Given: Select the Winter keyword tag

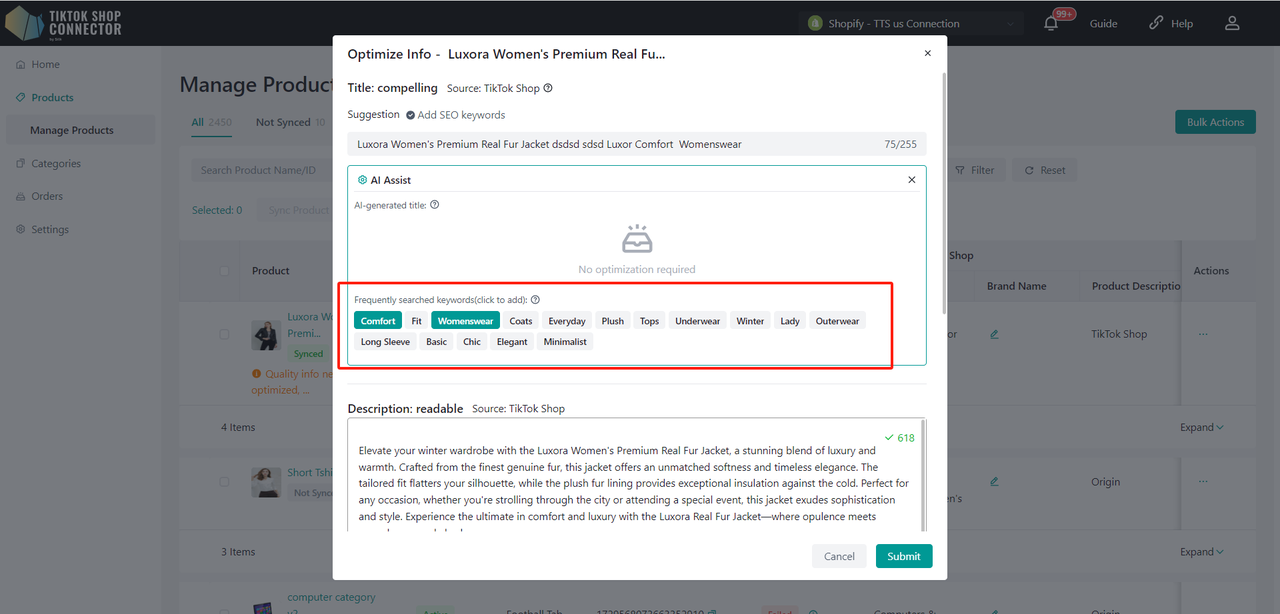Looking at the screenshot, I should [x=750, y=321].
